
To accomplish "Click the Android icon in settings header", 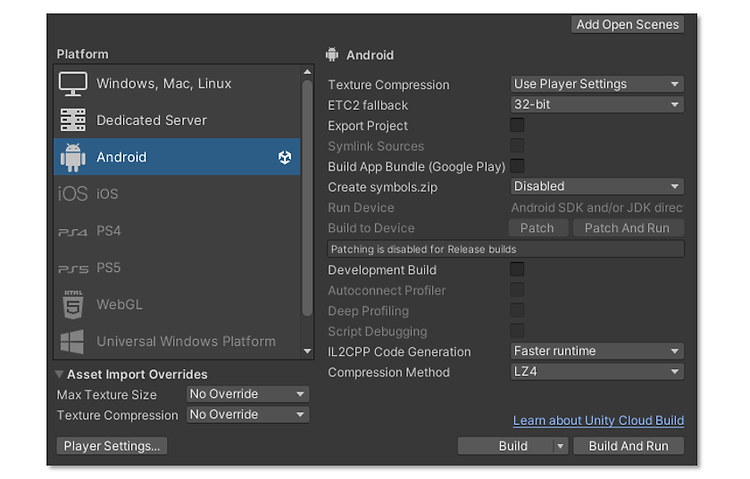I will [332, 55].
